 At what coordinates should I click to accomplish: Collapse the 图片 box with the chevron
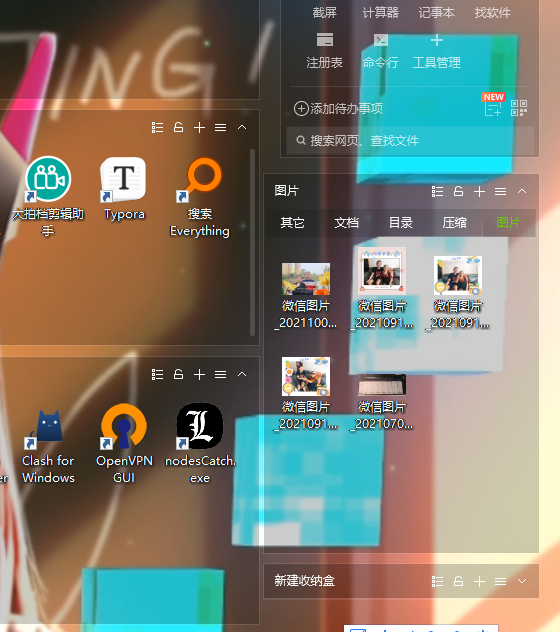pyautogui.click(x=522, y=191)
